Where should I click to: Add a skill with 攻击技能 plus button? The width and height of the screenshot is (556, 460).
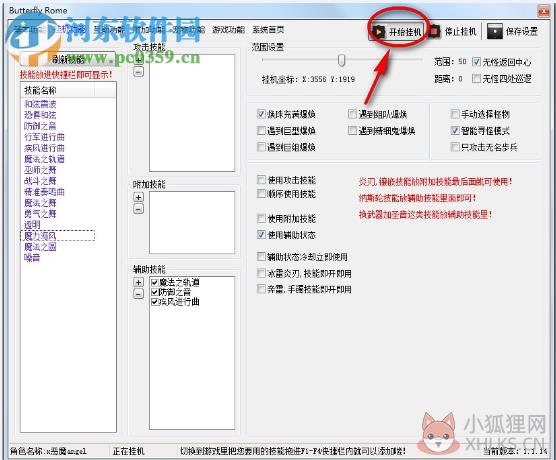tap(138, 60)
